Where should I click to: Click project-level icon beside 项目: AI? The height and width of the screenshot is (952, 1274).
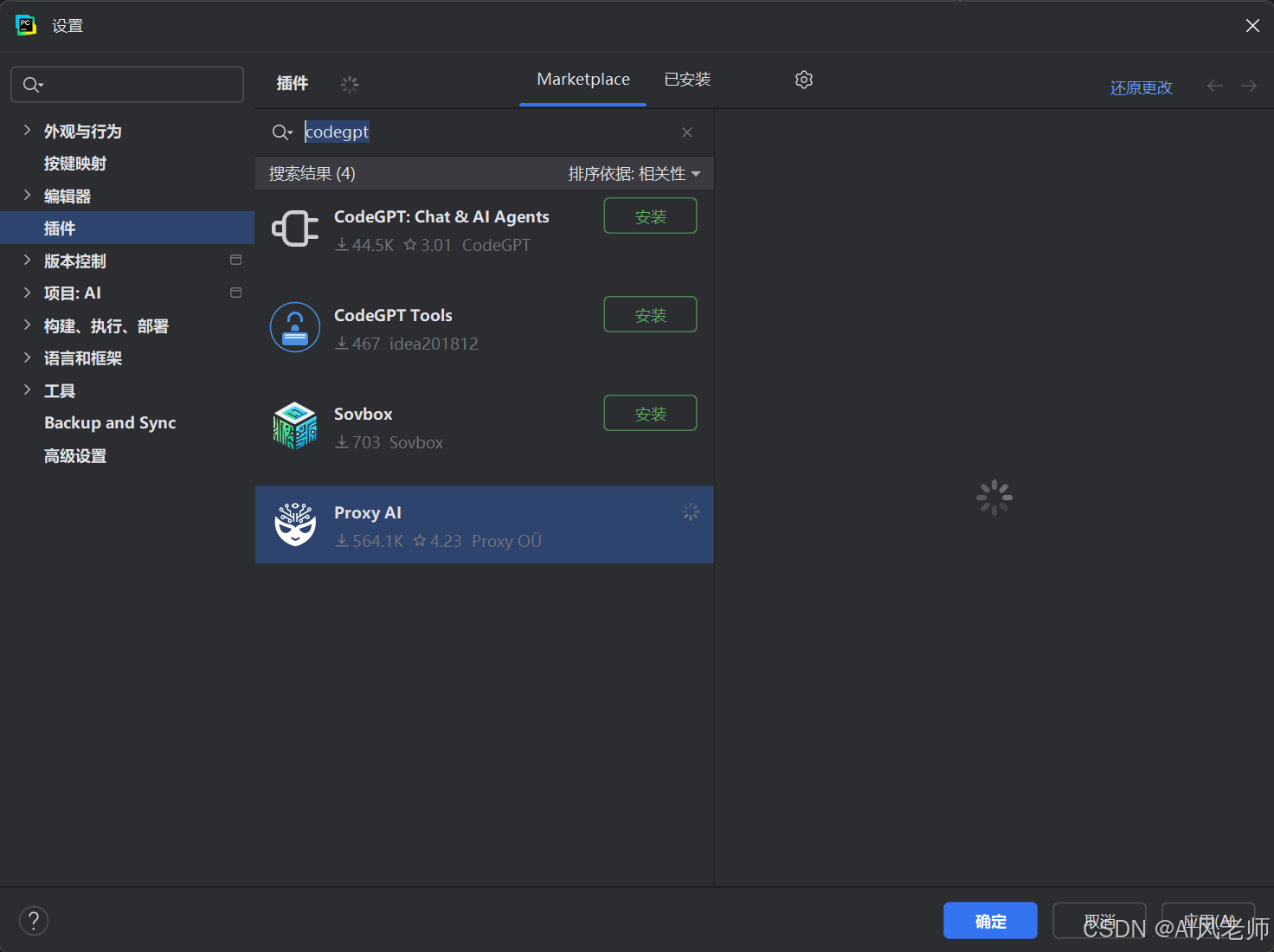click(x=235, y=293)
